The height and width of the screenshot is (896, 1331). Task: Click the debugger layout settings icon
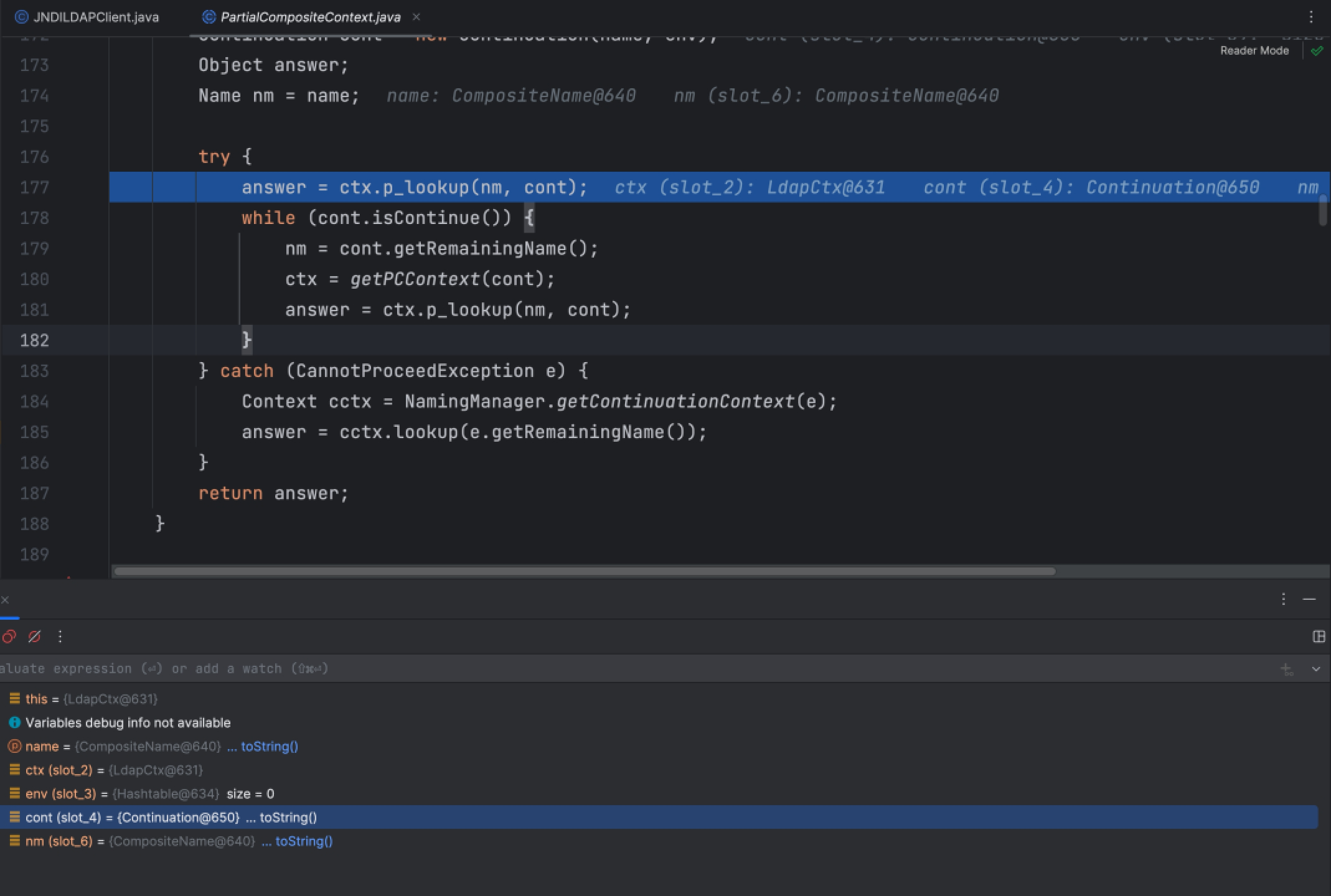1319,637
